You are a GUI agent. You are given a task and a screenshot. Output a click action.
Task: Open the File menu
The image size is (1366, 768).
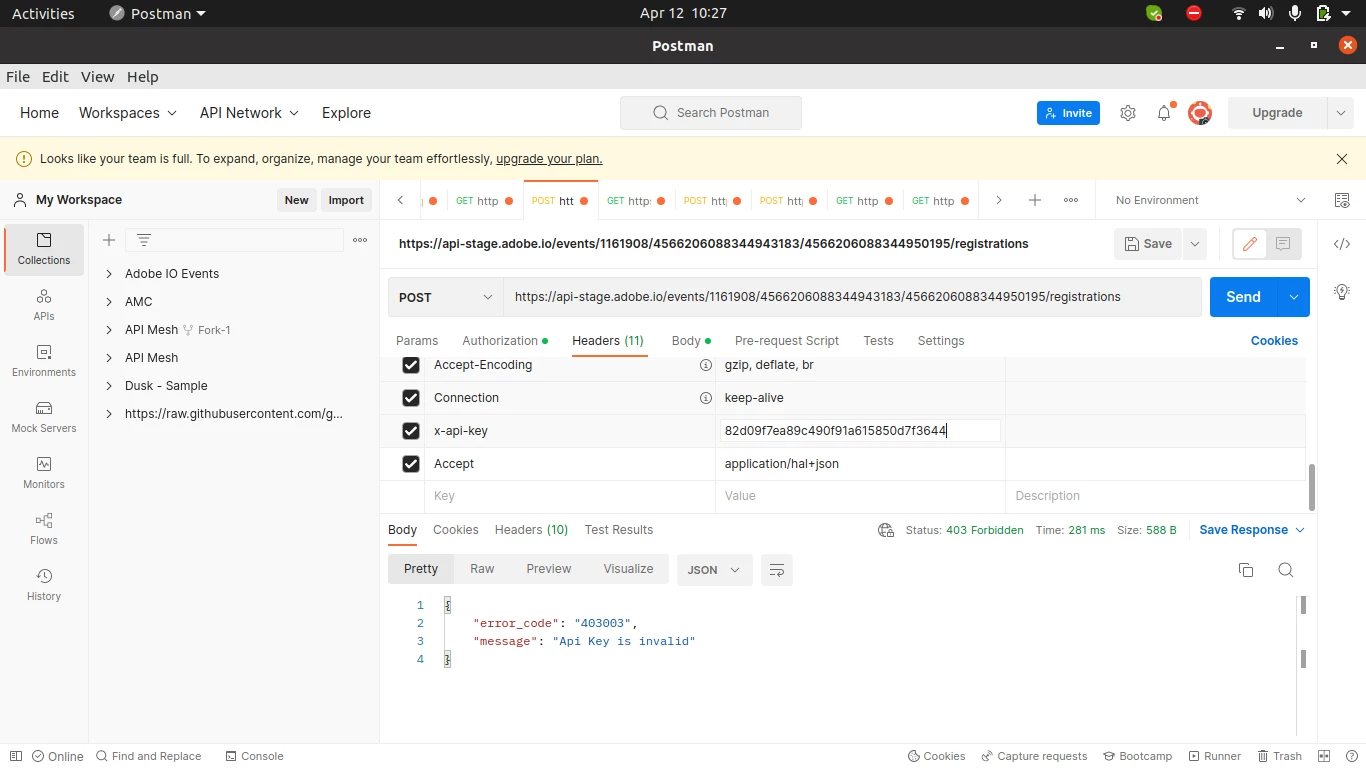click(x=18, y=77)
